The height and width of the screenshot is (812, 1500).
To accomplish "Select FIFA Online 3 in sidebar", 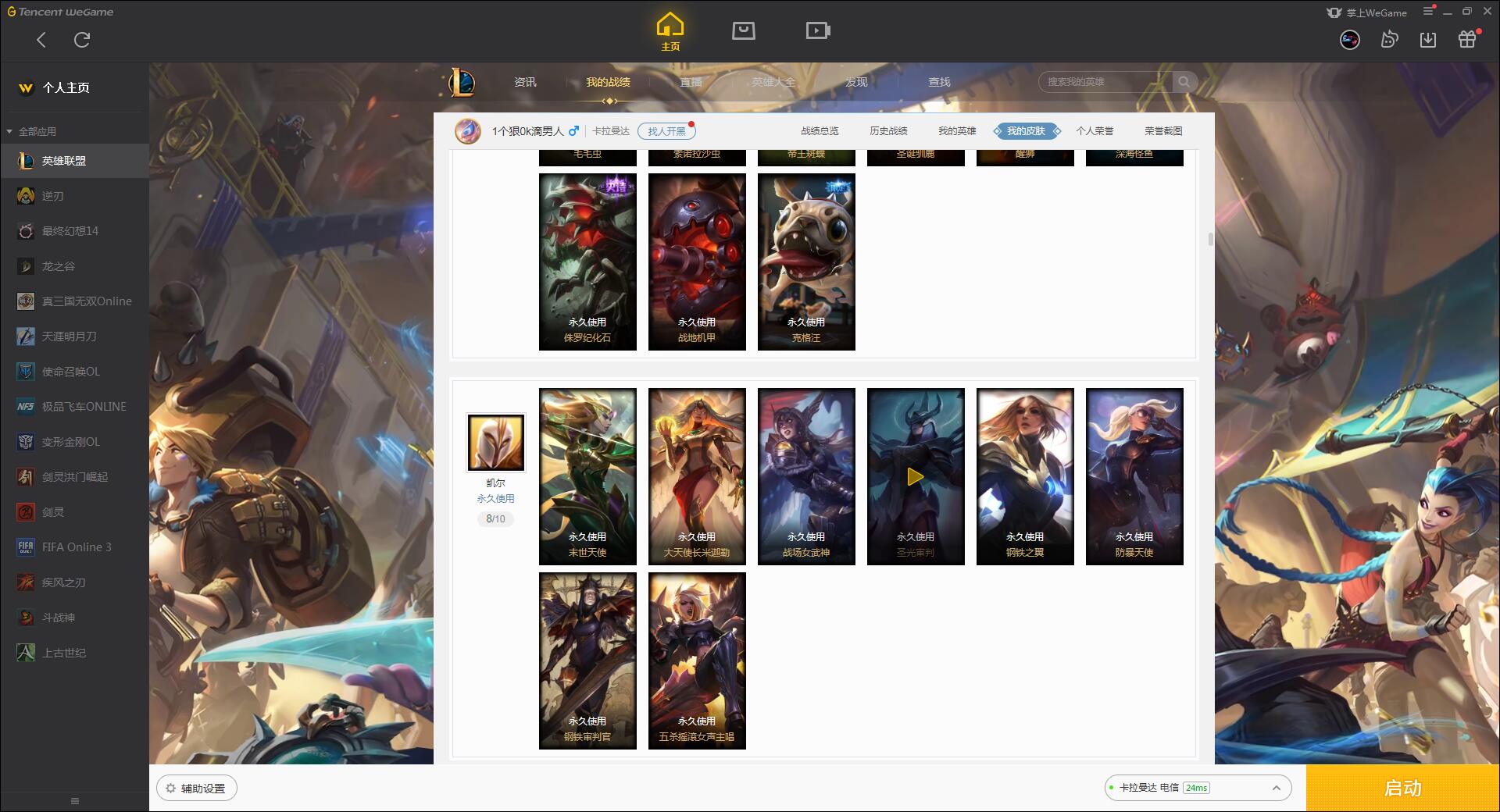I will [74, 547].
